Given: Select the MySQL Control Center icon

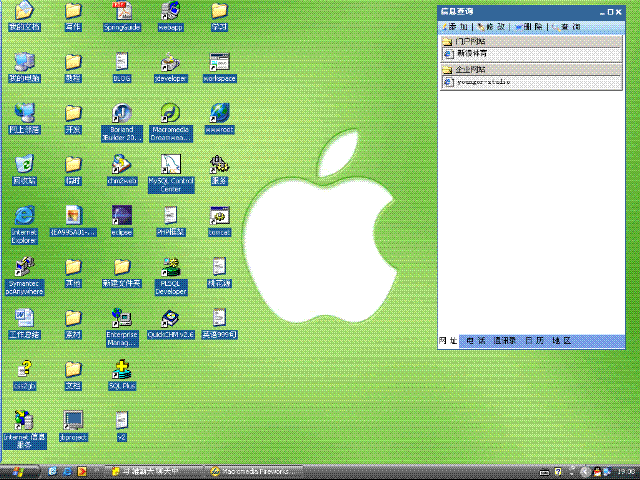Looking at the screenshot, I should pyautogui.click(x=171, y=173).
